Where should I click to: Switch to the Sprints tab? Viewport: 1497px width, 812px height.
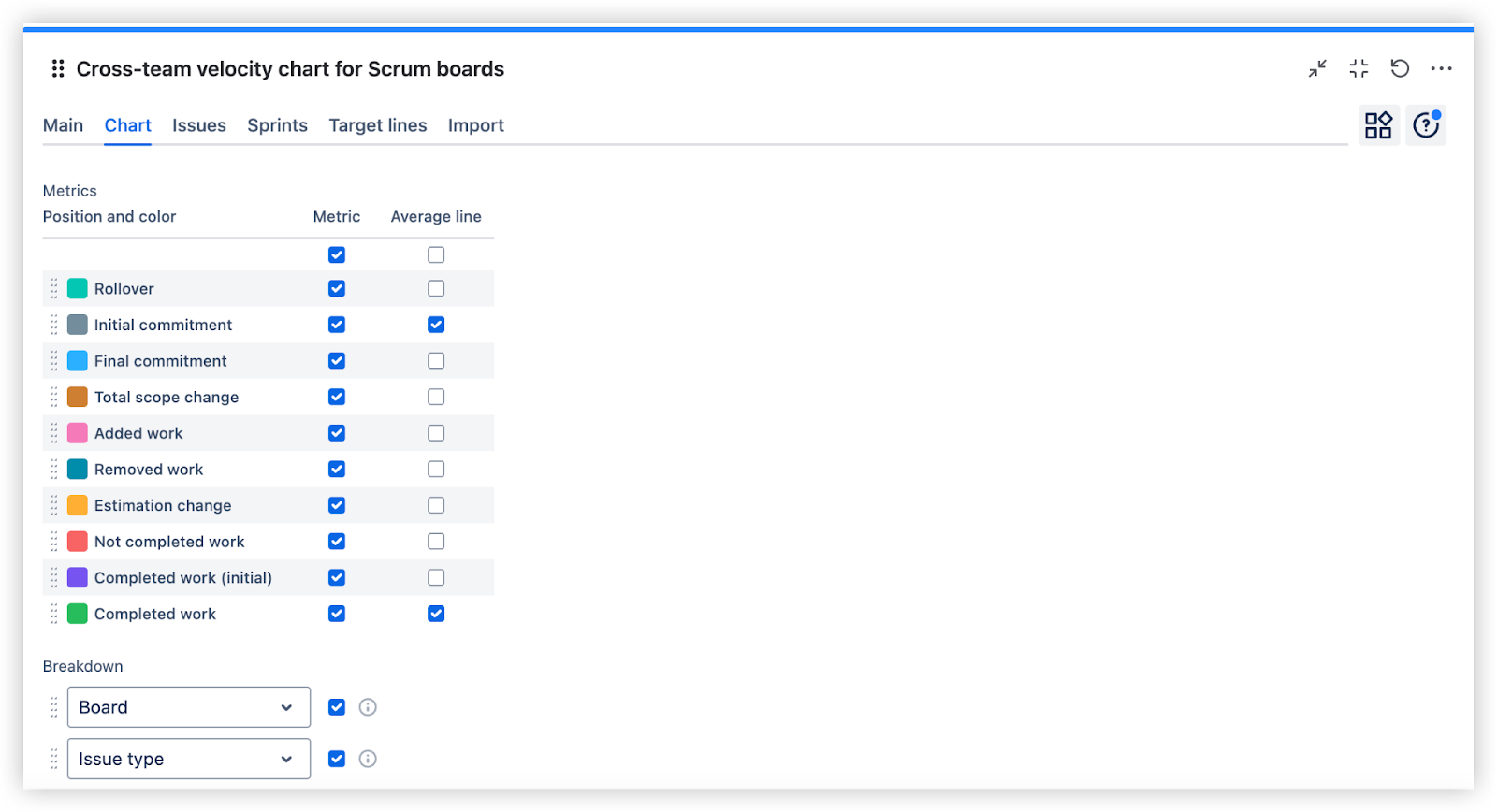277,124
